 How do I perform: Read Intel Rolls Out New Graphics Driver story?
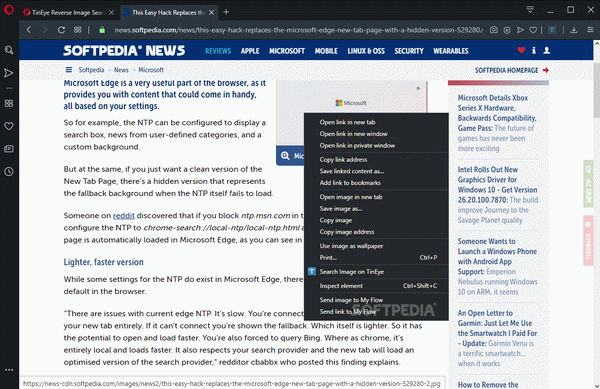coord(498,195)
